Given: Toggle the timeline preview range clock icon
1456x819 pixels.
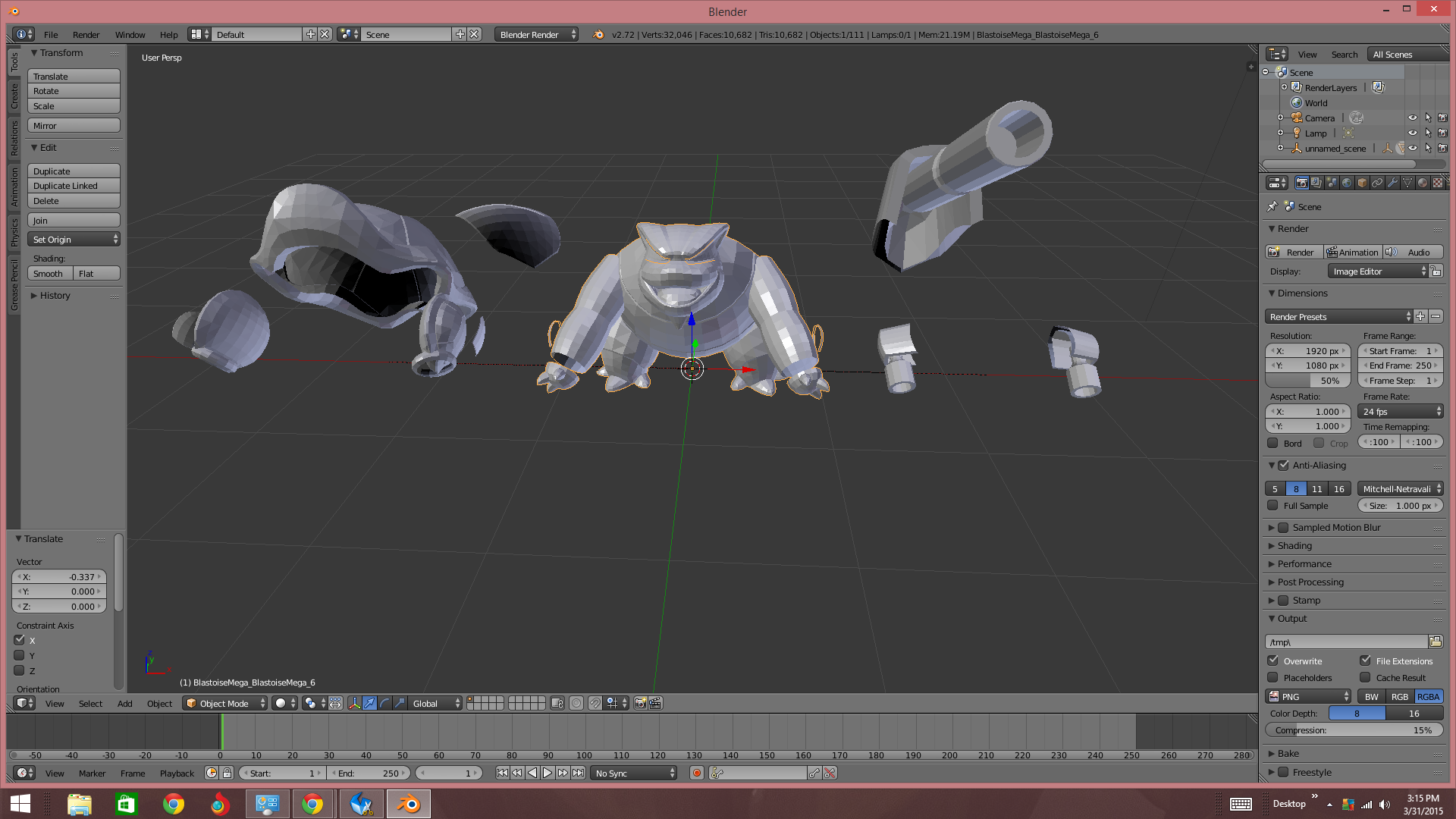Looking at the screenshot, I should 212,773.
